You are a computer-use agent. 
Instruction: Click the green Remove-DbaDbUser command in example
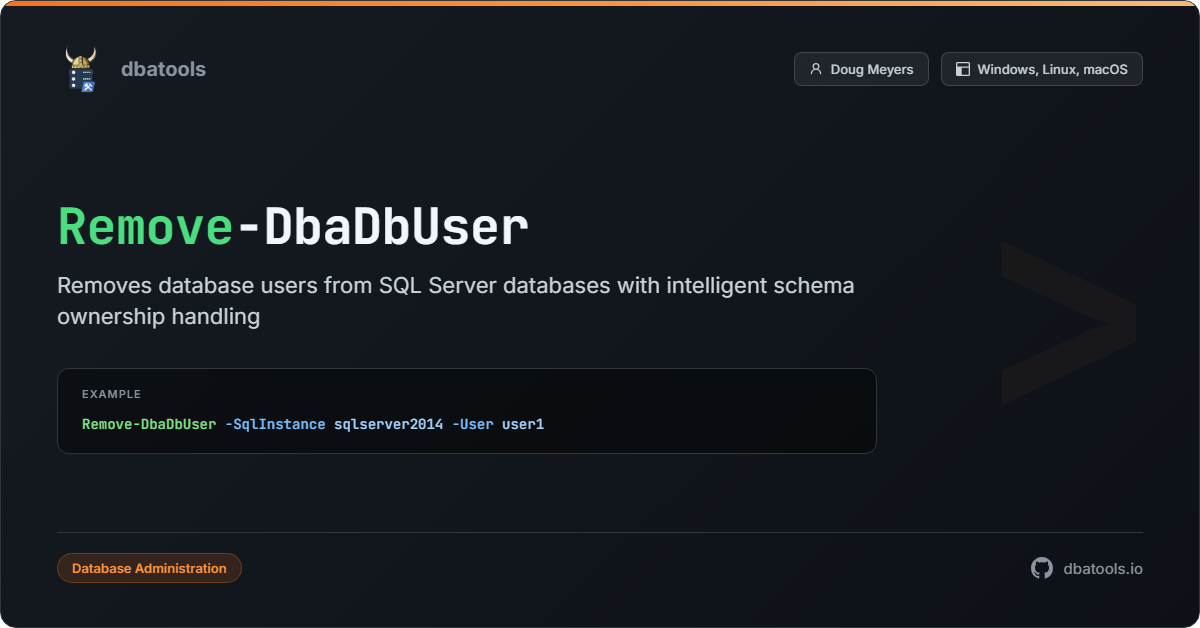[x=149, y=424]
